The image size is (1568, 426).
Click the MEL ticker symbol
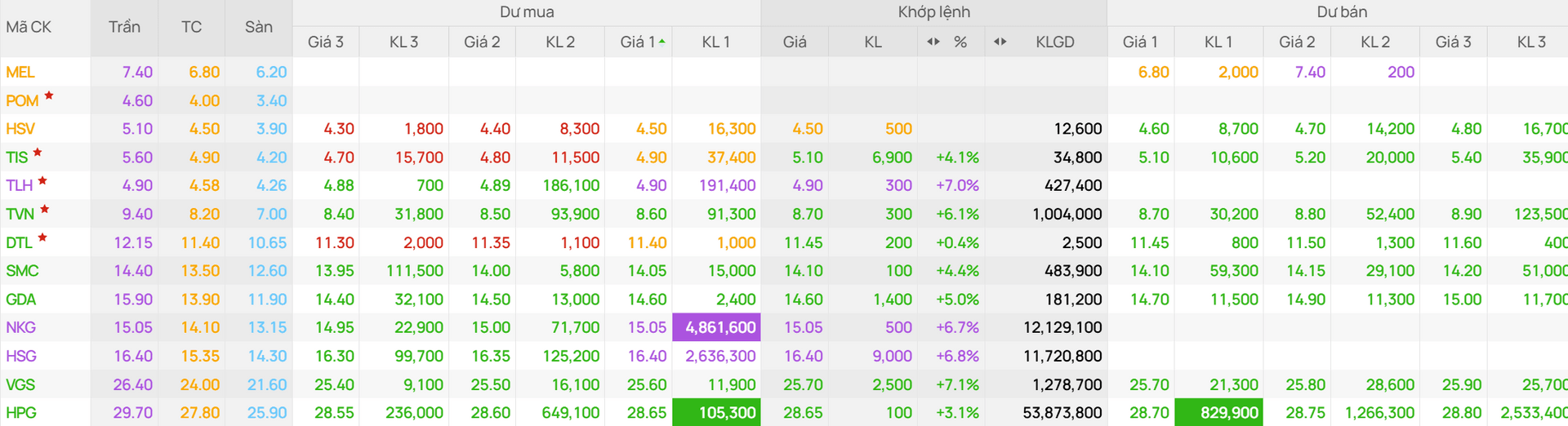20,72
